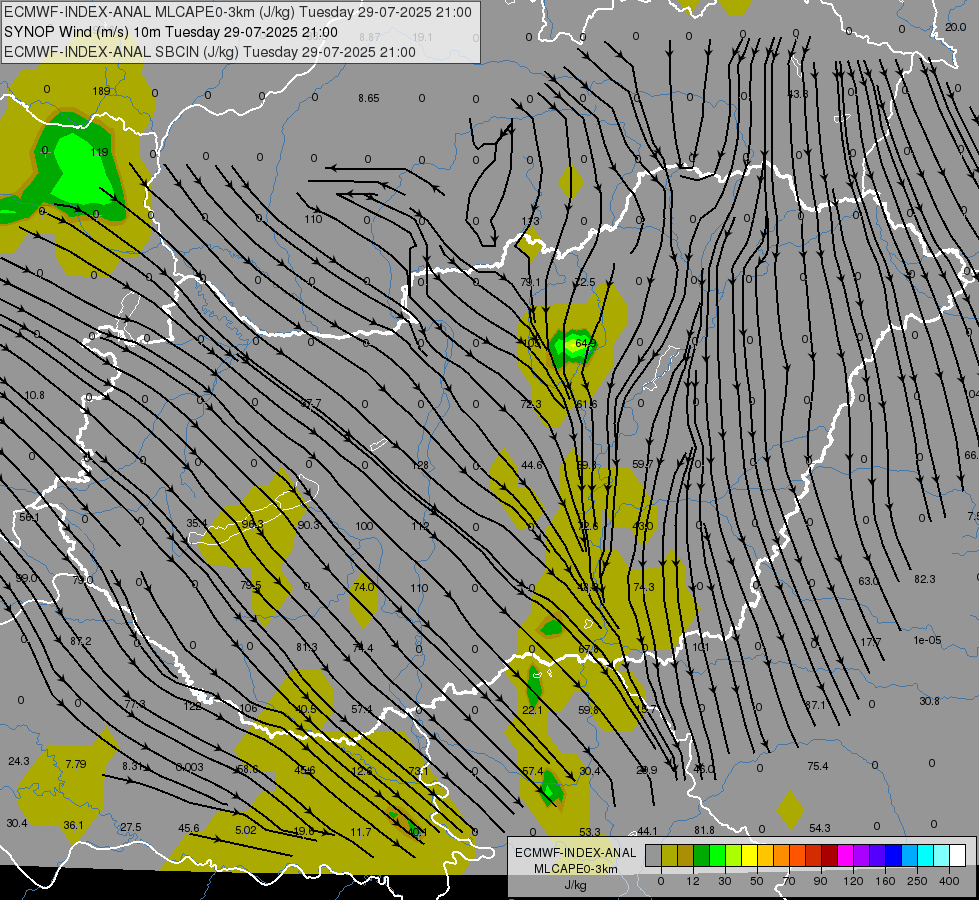Click the yellow-green swatch in the legend

point(734,855)
